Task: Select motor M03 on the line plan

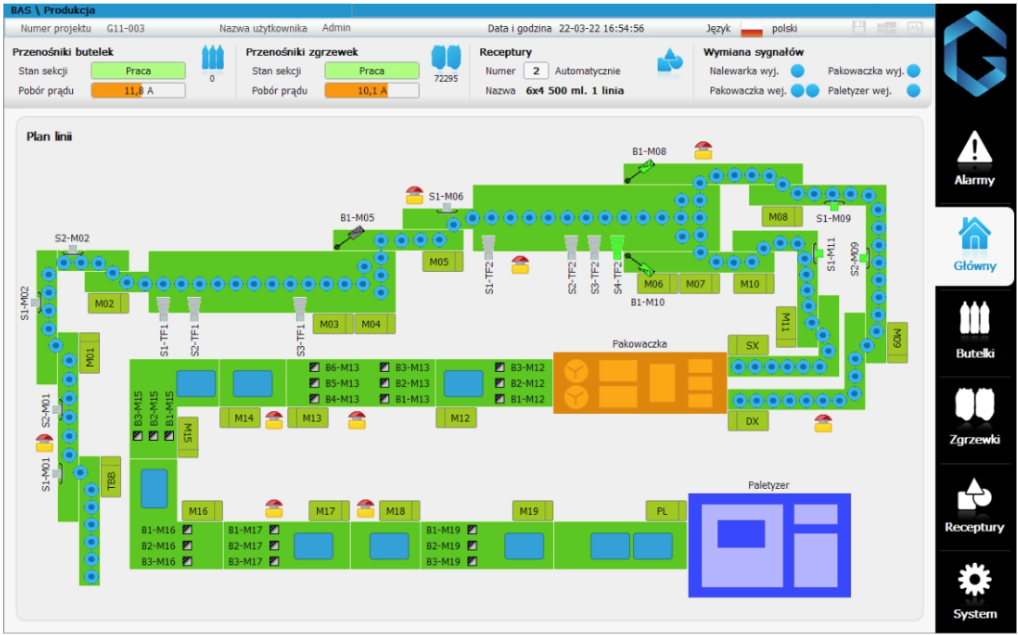Action: click(x=332, y=324)
